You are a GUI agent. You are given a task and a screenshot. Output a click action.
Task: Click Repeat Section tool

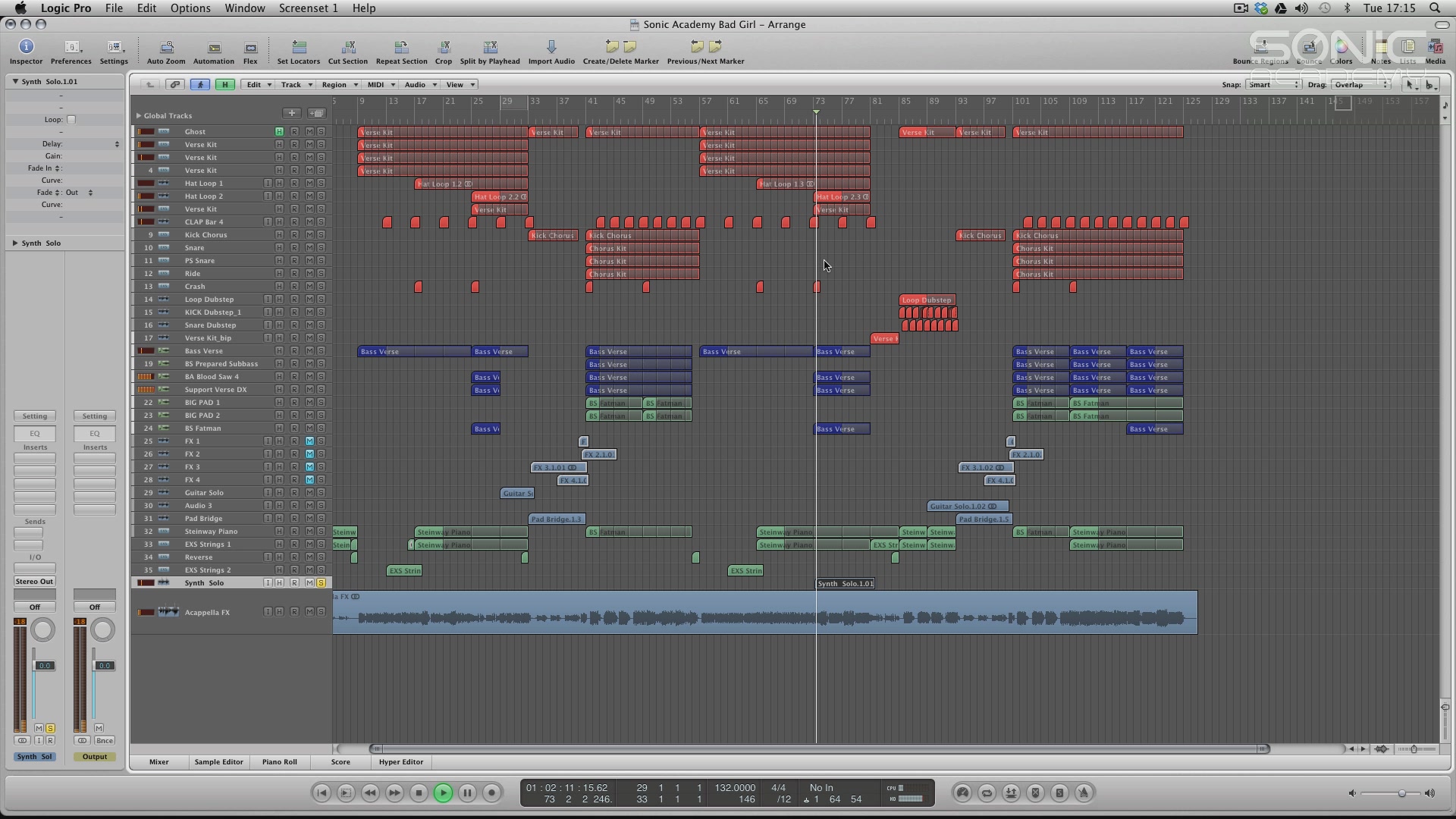(401, 52)
